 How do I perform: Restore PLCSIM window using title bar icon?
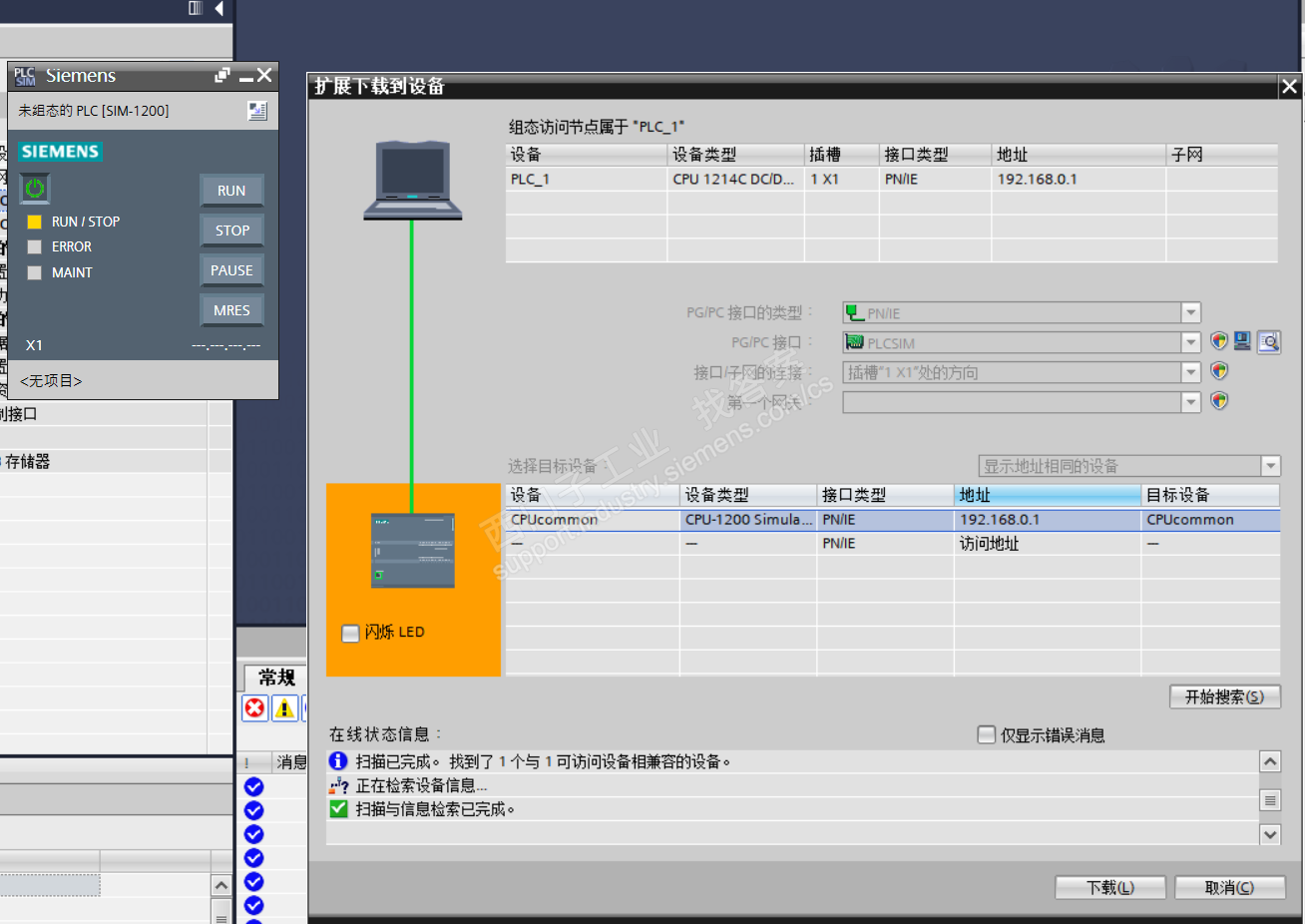coord(222,75)
